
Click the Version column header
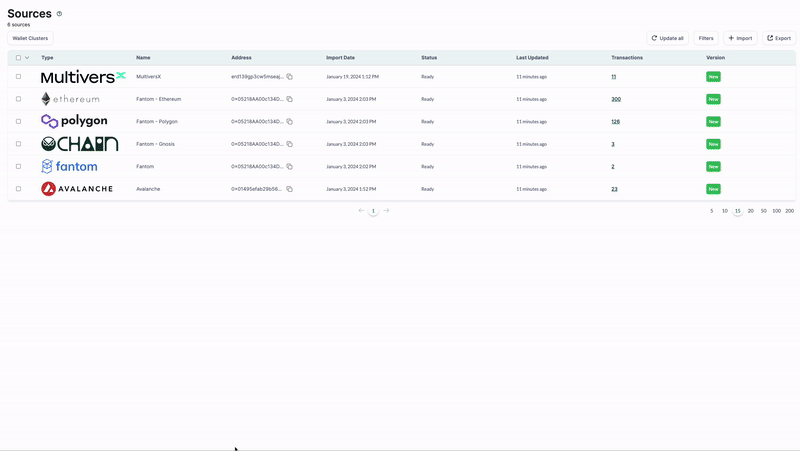[x=715, y=58]
